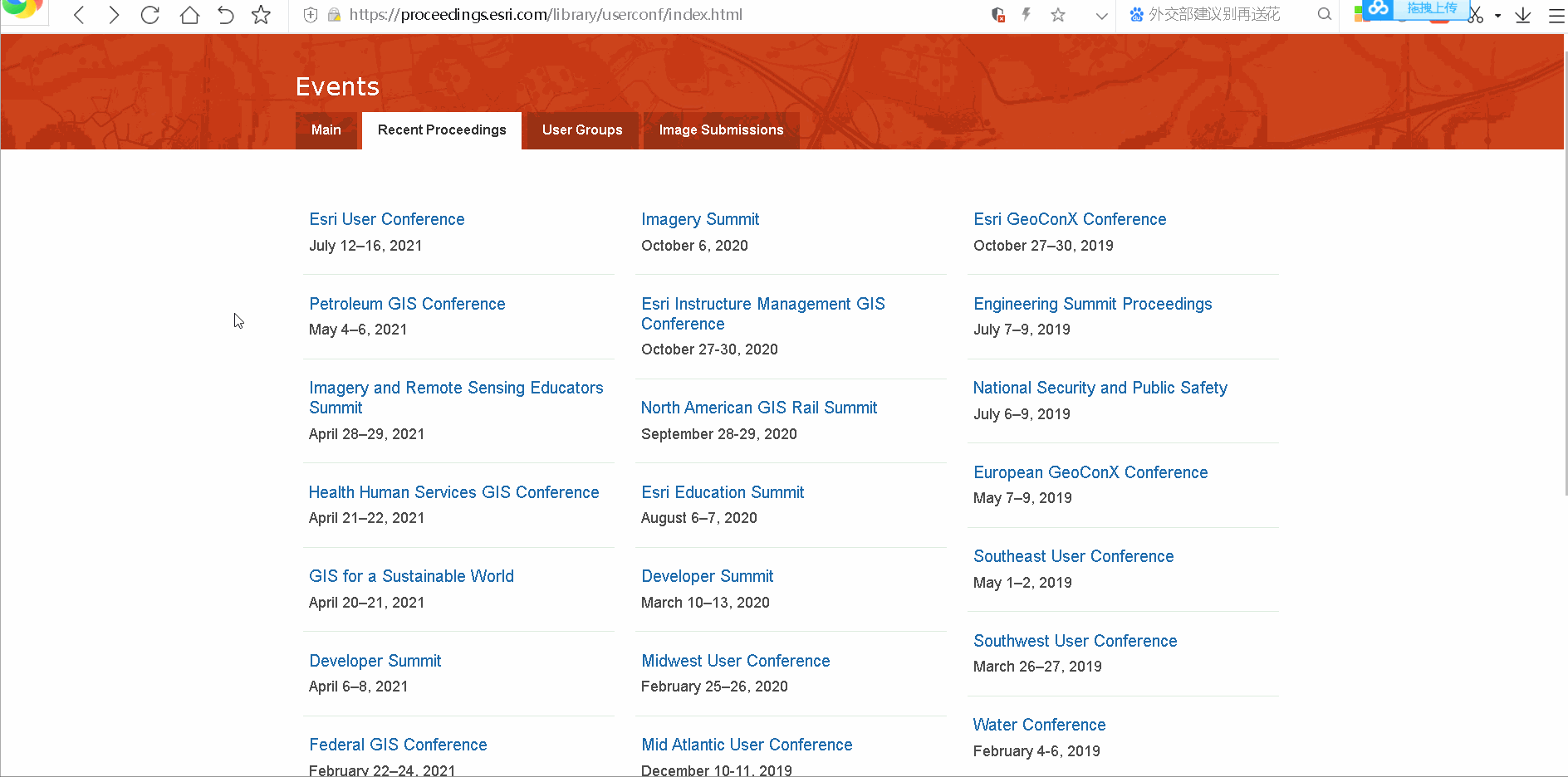Image resolution: width=1568 pixels, height=777 pixels.
Task: Click the blocked-content shield icon with red x
Action: click(x=998, y=15)
